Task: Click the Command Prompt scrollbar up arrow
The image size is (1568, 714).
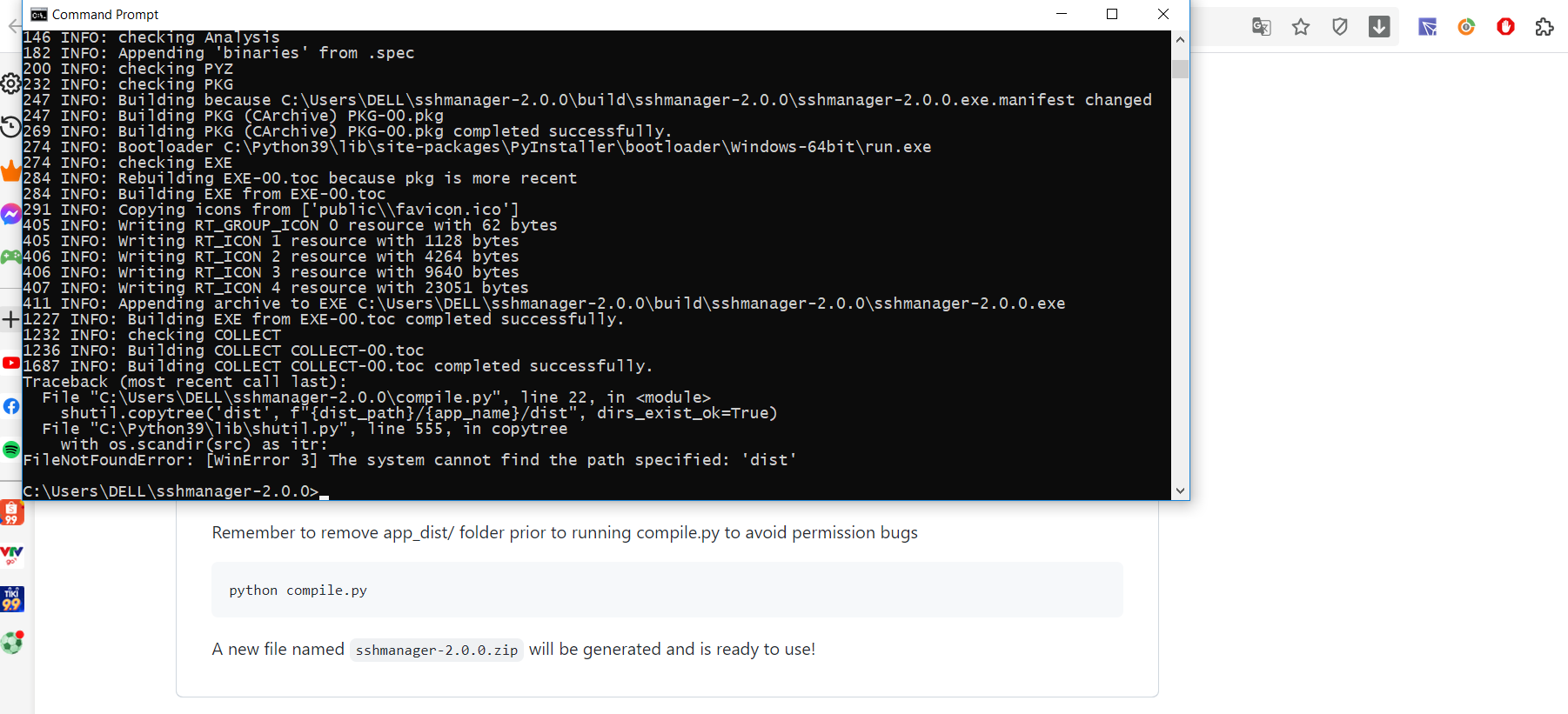Action: [1180, 40]
